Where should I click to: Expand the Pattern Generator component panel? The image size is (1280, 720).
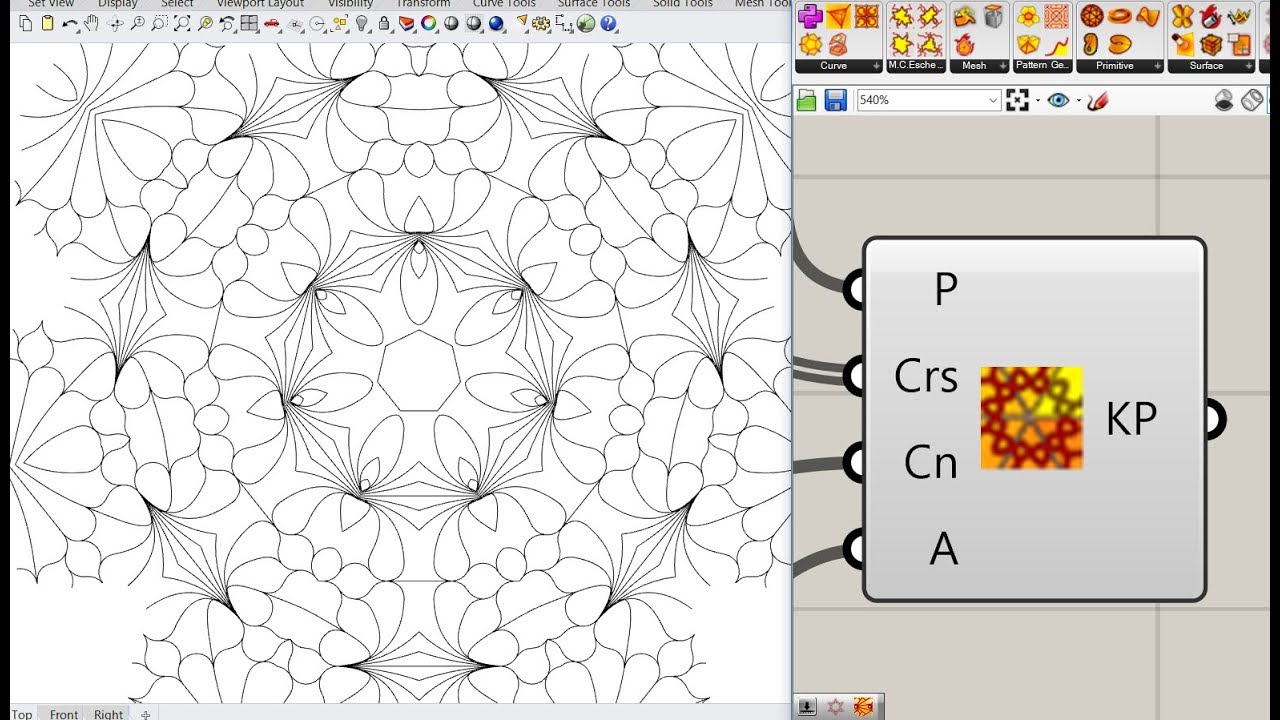[1042, 66]
